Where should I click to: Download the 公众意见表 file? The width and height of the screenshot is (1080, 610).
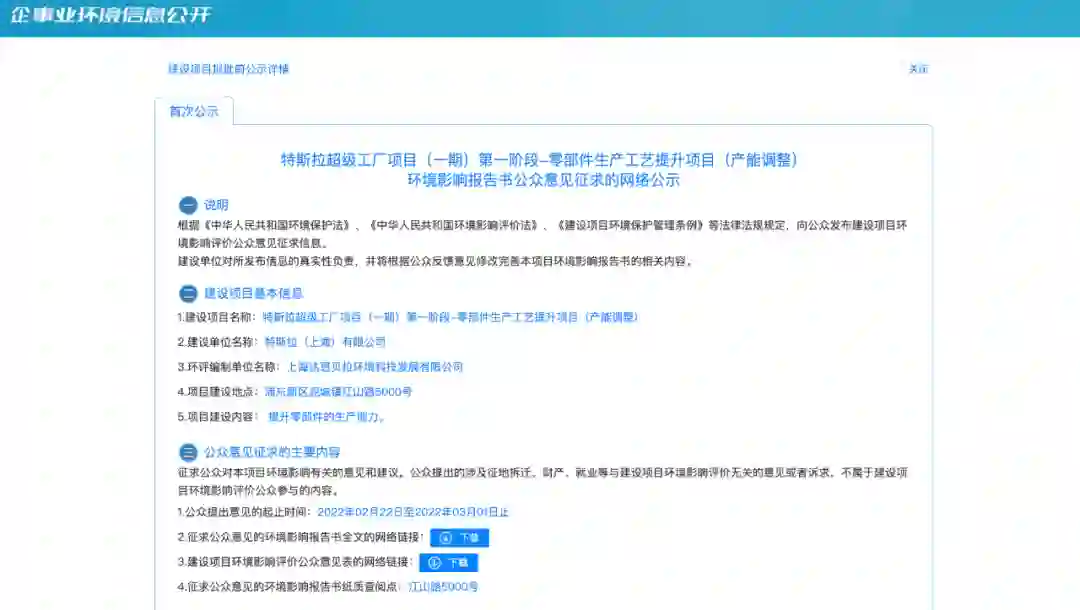pos(448,562)
